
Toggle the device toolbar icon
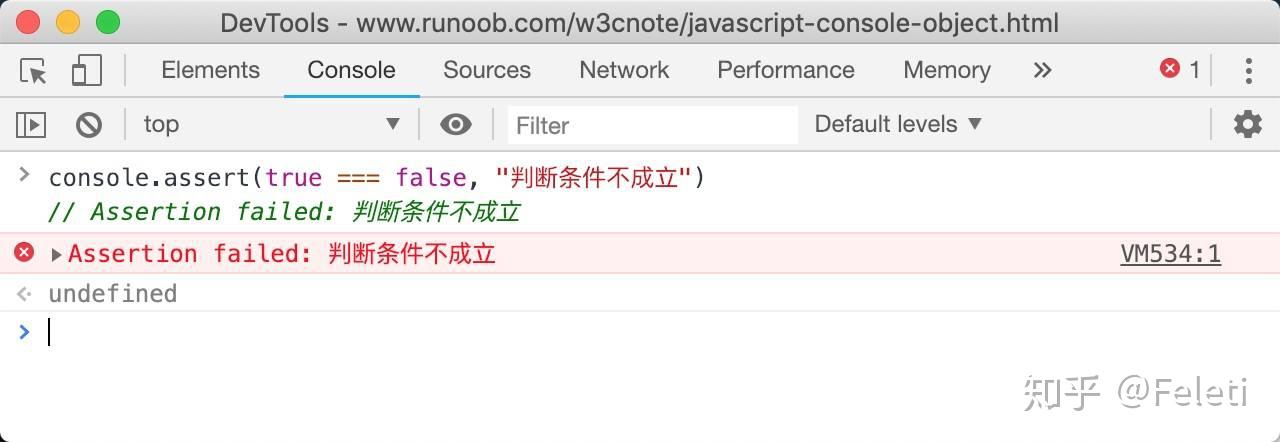click(x=87, y=70)
